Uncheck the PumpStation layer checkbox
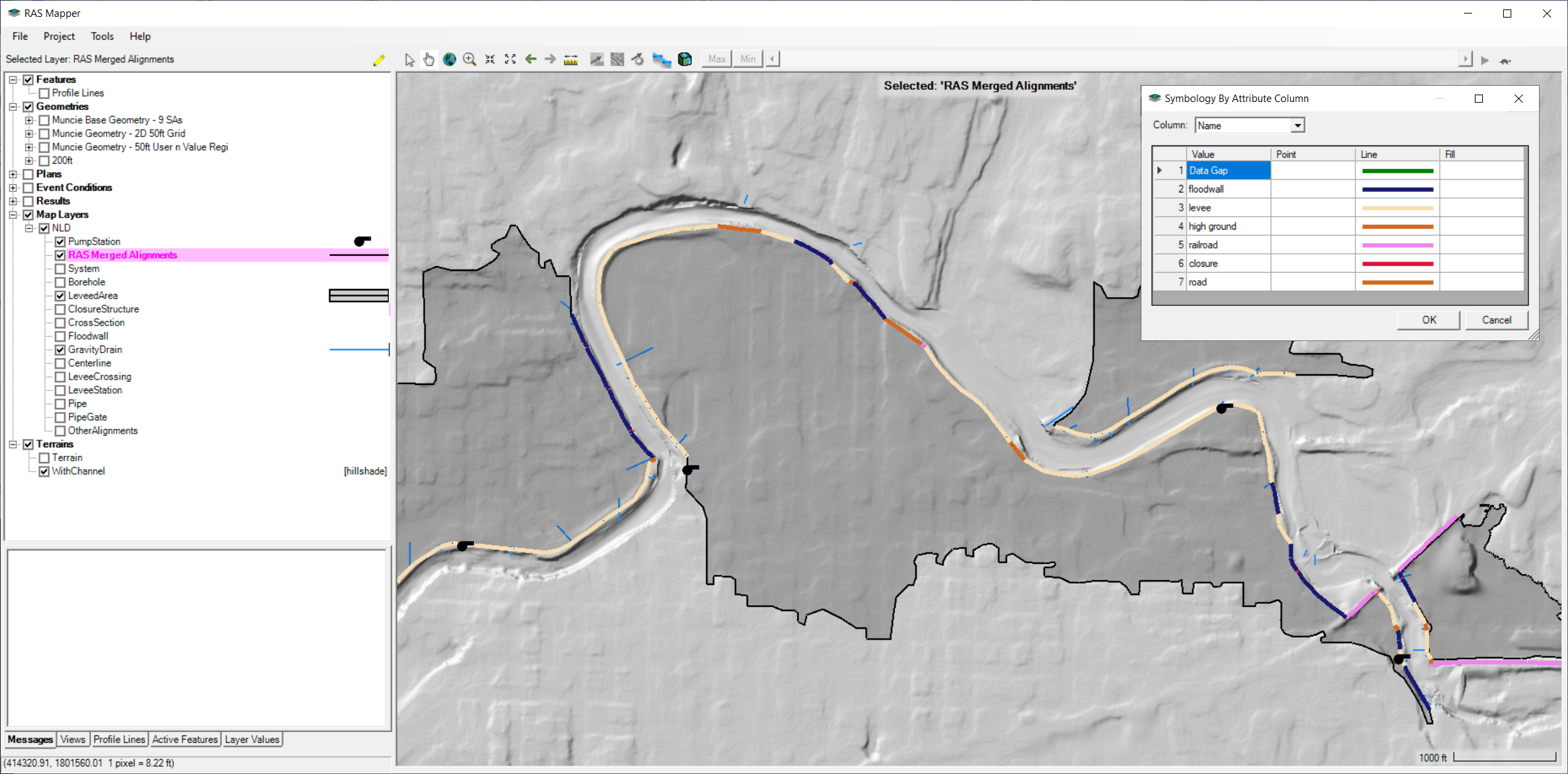Image resolution: width=1568 pixels, height=774 pixels. click(60, 242)
